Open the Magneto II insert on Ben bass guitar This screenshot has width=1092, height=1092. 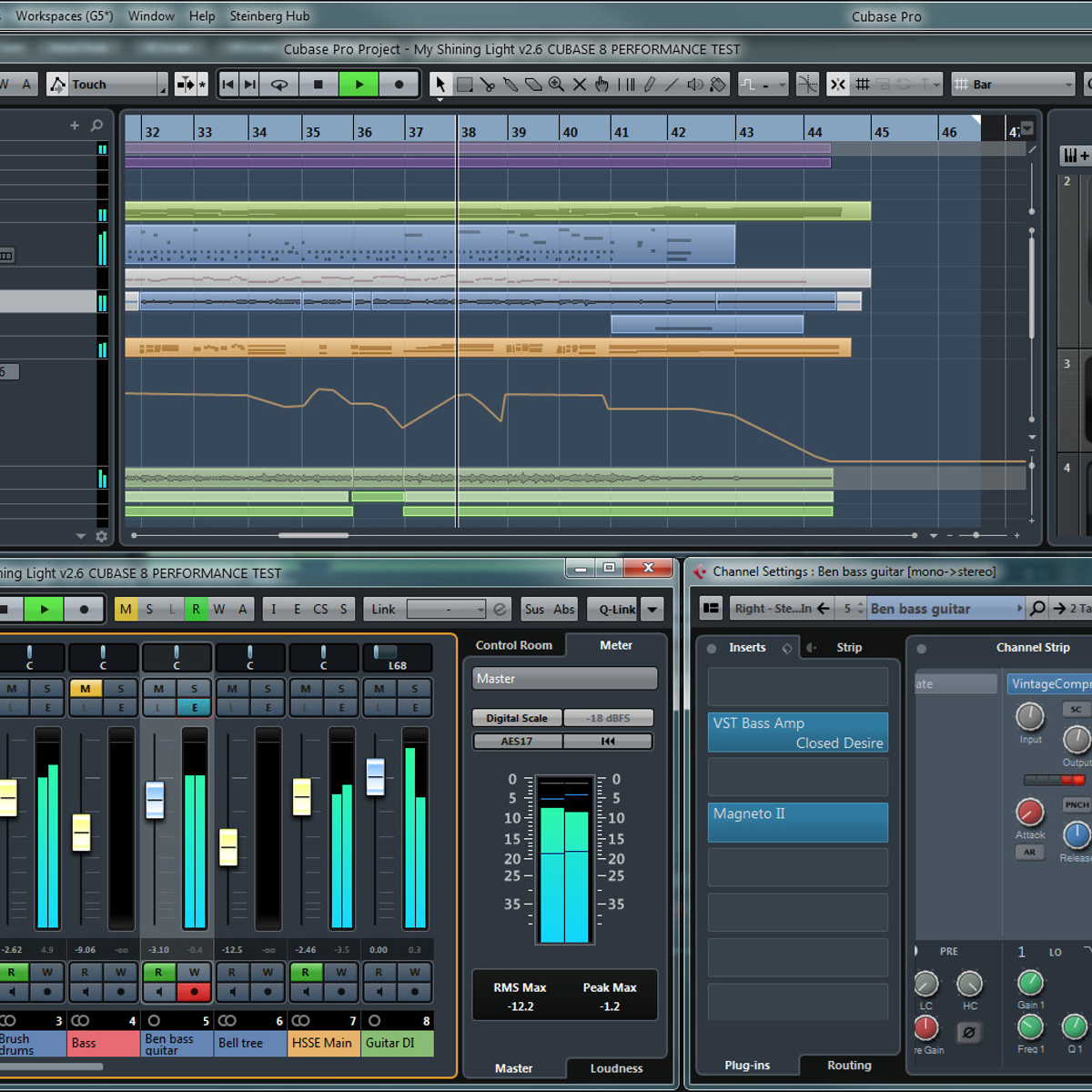point(797,822)
